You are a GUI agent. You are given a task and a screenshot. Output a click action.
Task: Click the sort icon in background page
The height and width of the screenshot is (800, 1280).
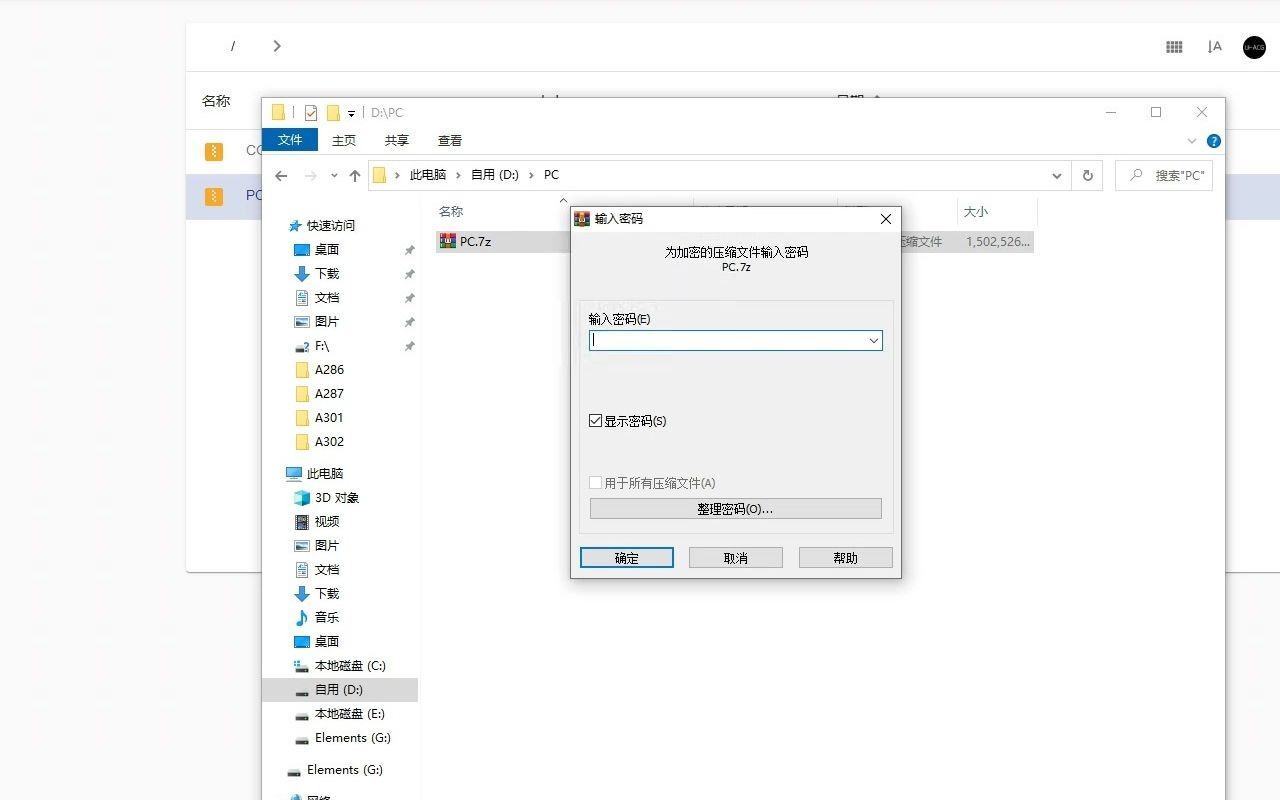(1215, 47)
